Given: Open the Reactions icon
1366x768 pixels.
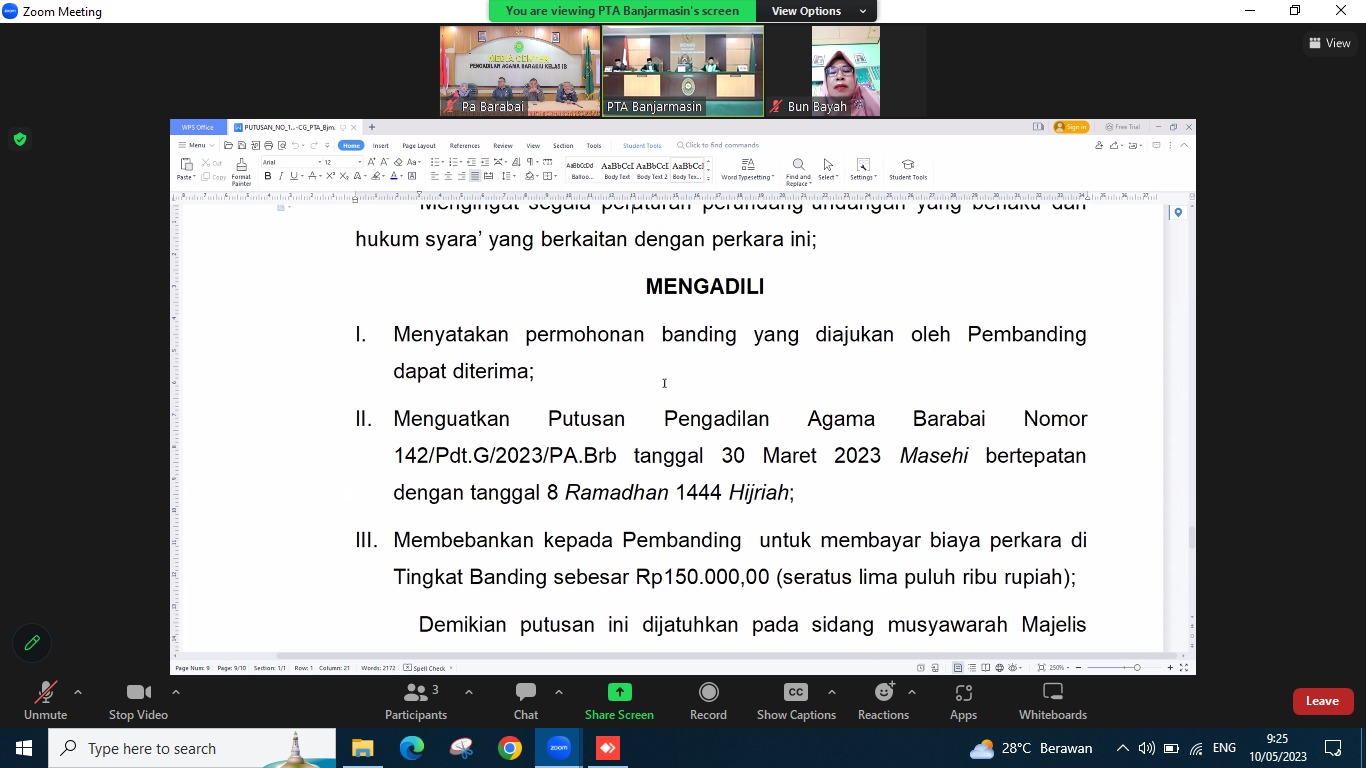Looking at the screenshot, I should [883, 693].
